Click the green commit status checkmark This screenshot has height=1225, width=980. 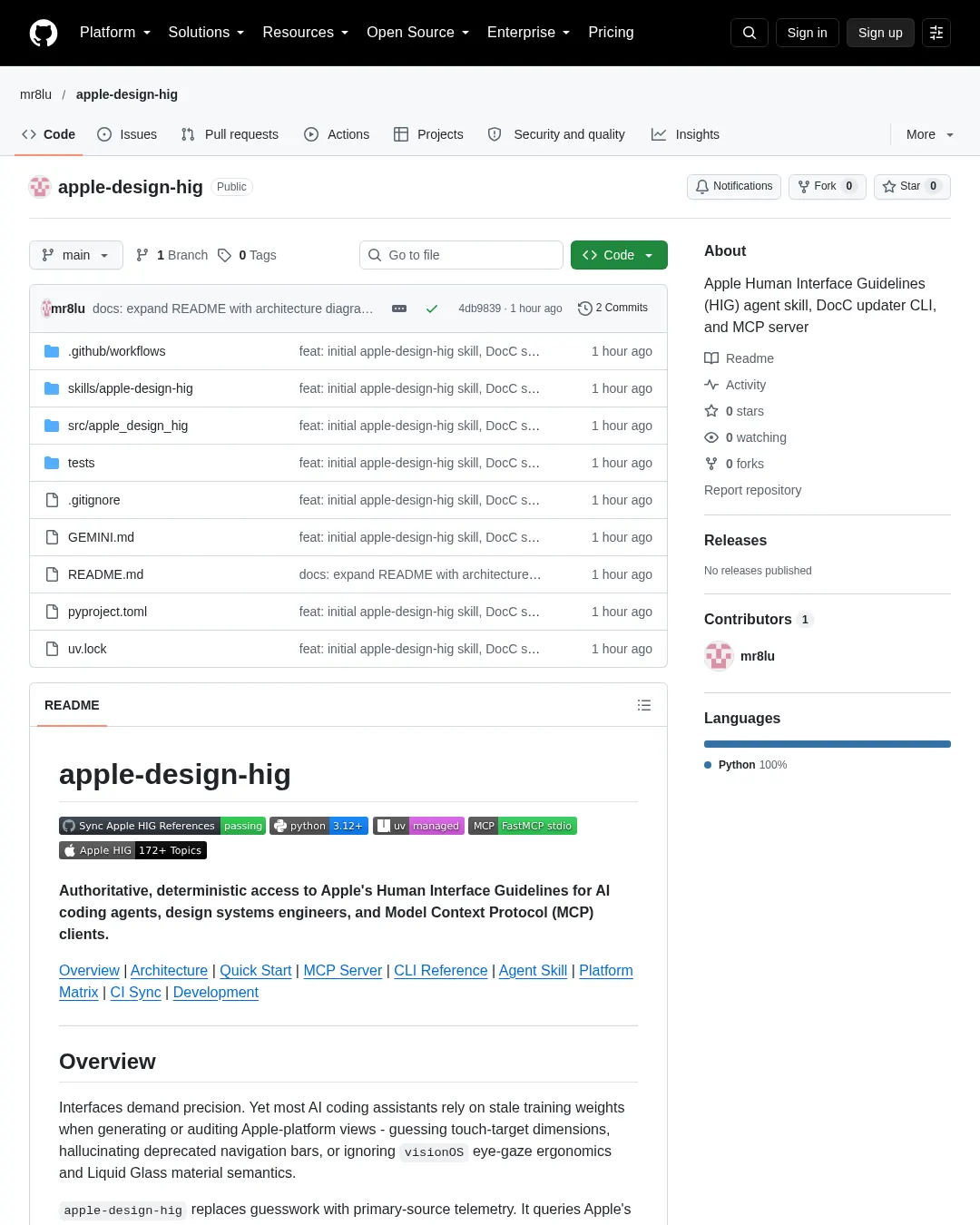tap(432, 309)
